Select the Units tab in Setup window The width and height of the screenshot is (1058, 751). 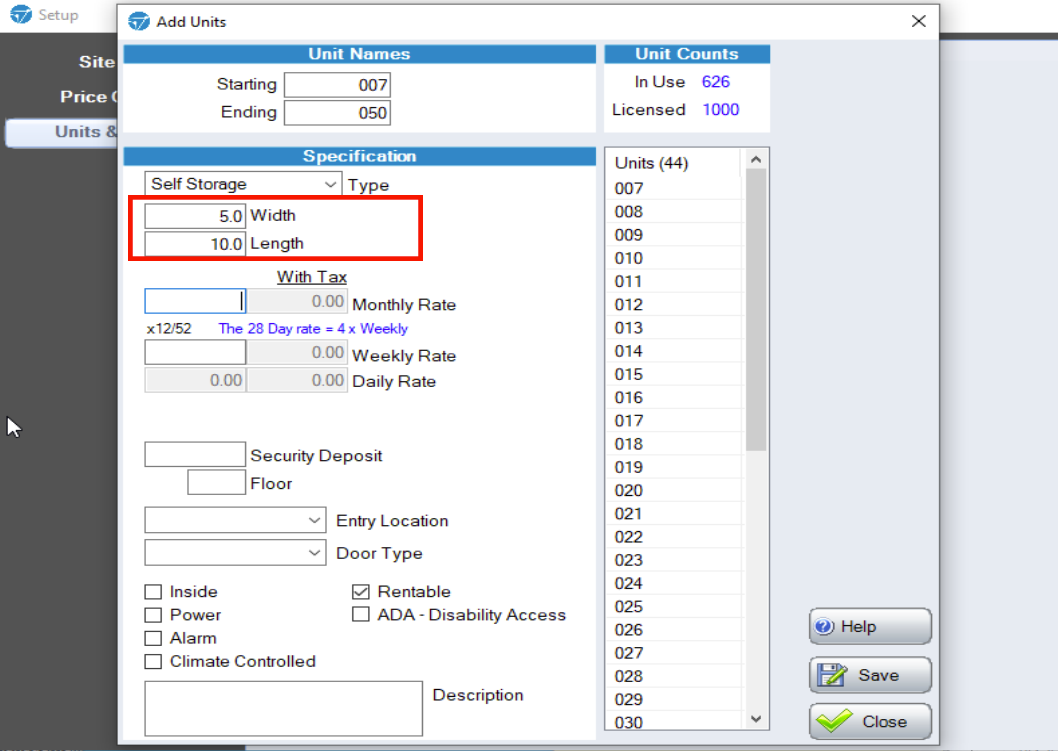point(61,132)
